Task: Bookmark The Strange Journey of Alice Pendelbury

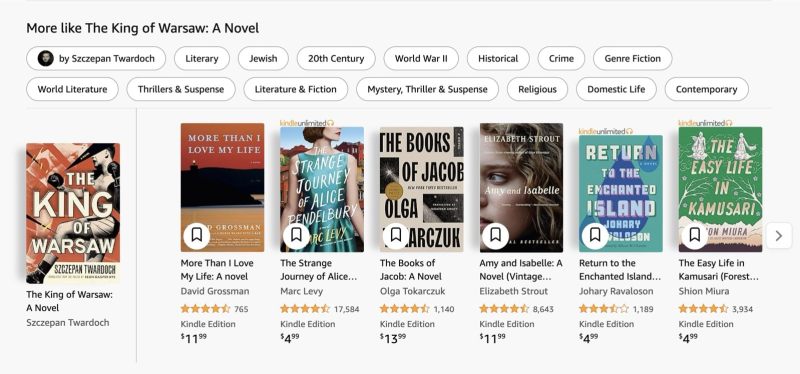Action: coord(296,235)
